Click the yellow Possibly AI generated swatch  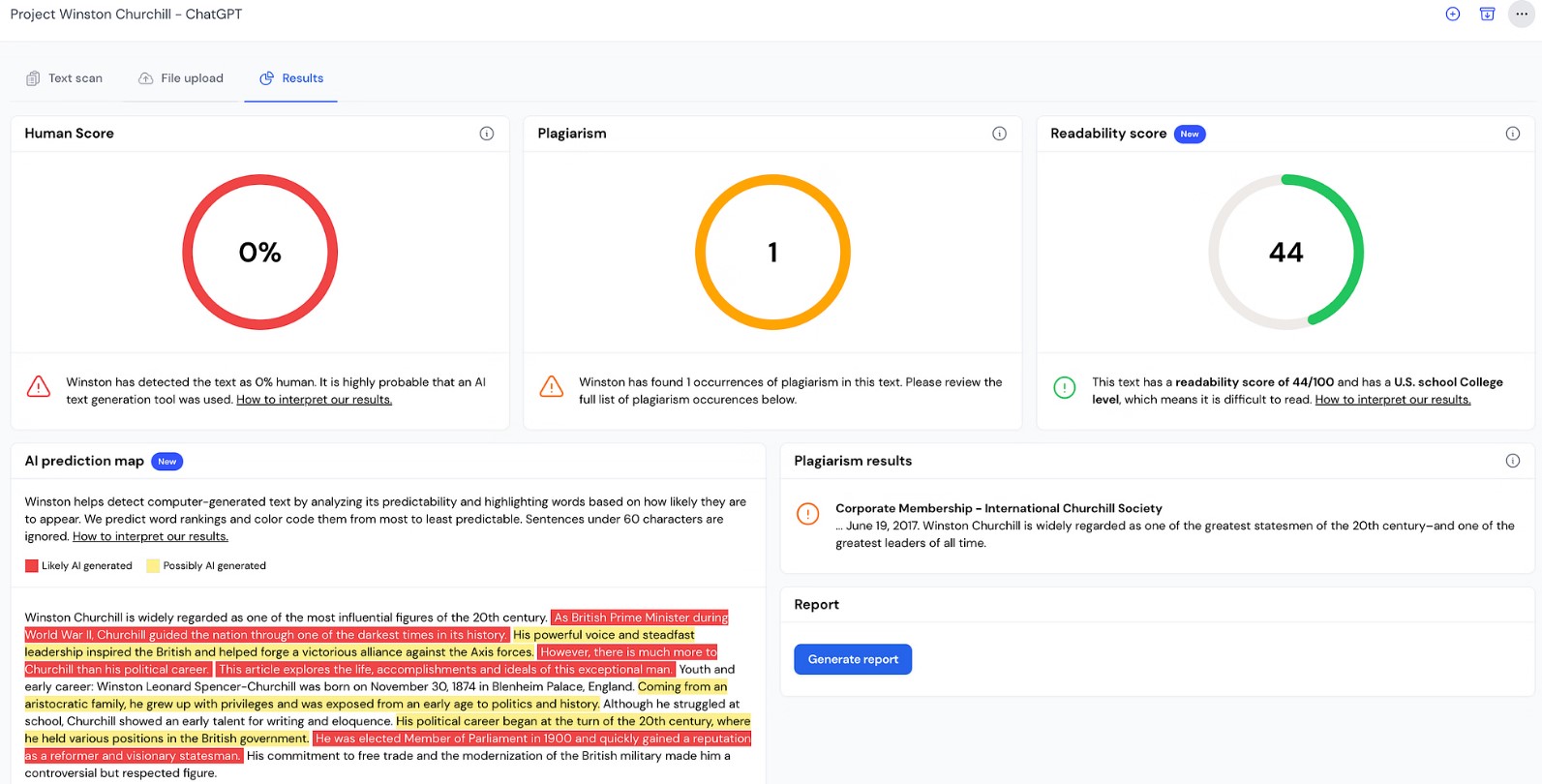[x=153, y=566]
